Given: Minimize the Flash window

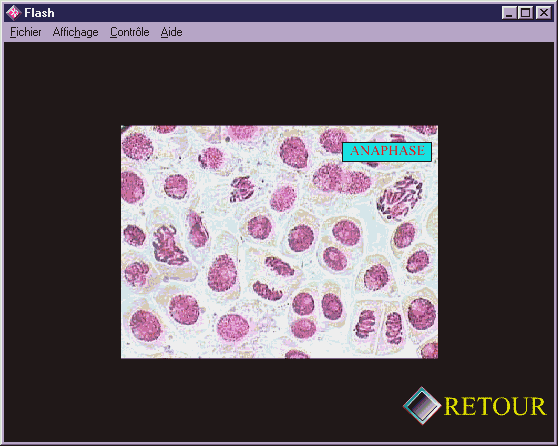Looking at the screenshot, I should [x=509, y=13].
